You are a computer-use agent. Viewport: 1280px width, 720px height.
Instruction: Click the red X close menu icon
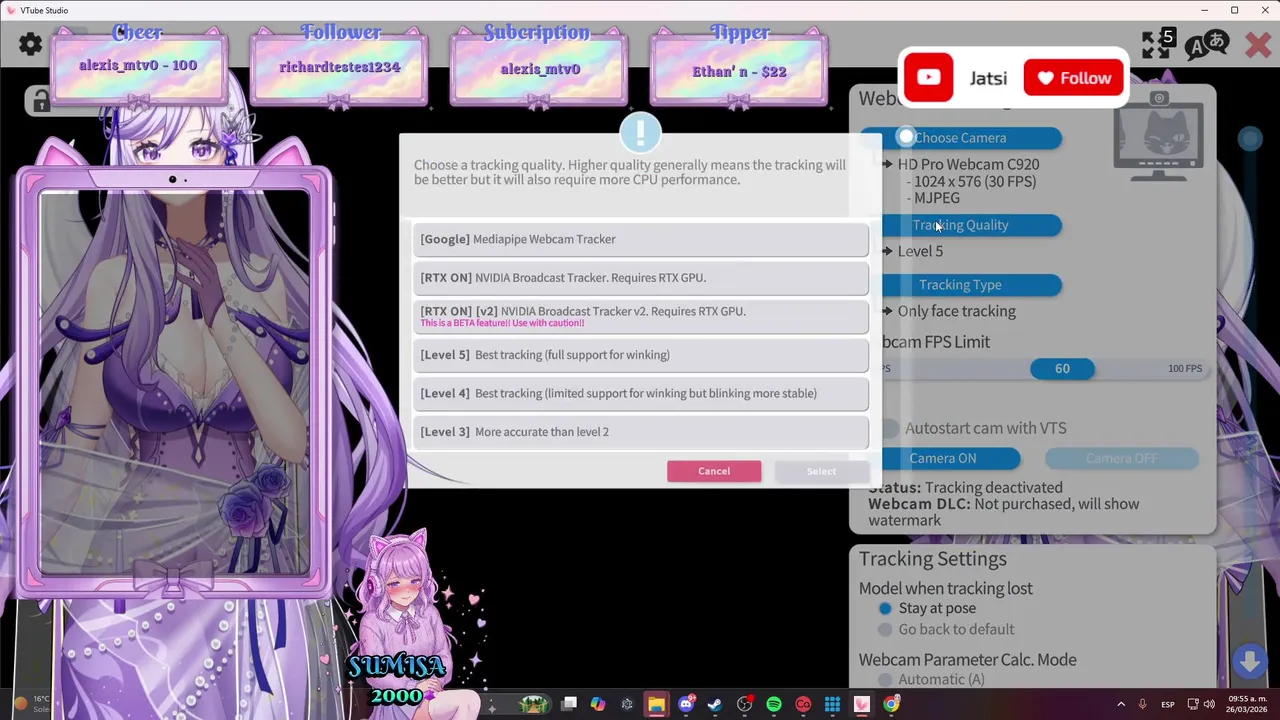[x=1258, y=44]
